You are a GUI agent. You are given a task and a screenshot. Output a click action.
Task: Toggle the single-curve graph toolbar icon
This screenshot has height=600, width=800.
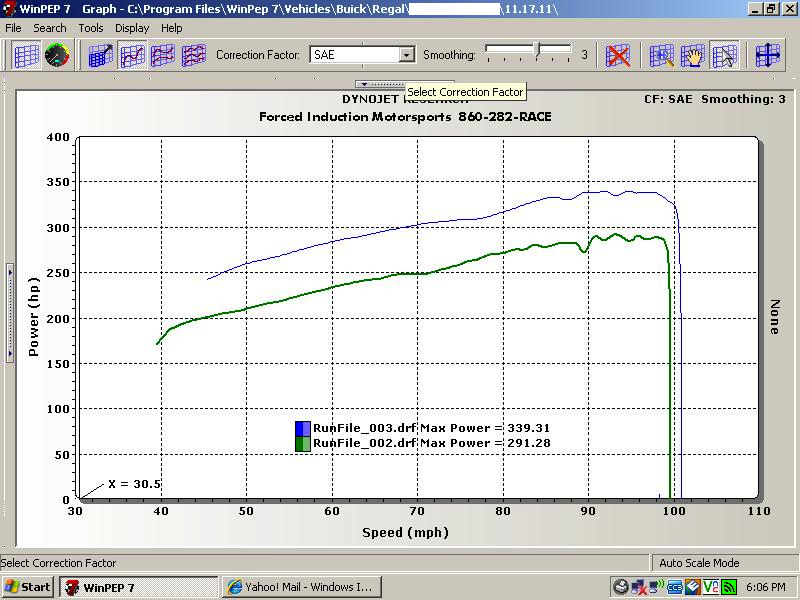pyautogui.click(x=132, y=55)
